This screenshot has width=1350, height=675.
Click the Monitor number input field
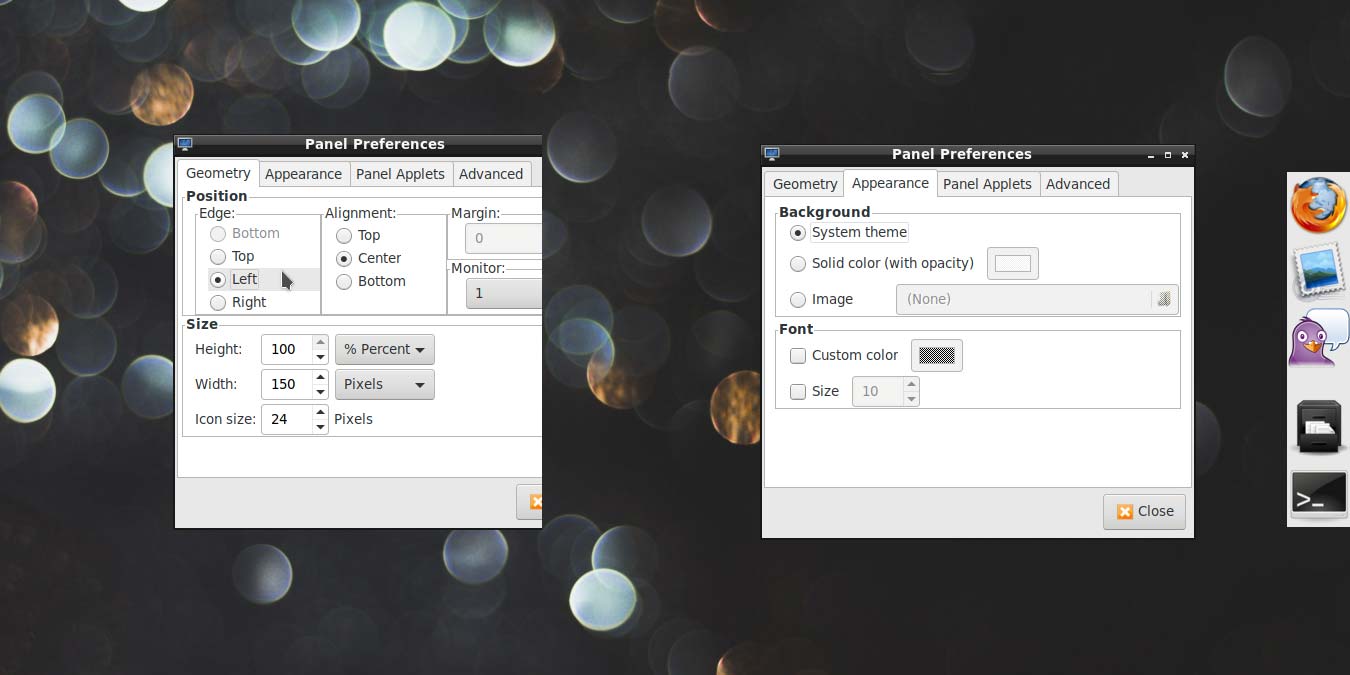pyautogui.click(x=505, y=292)
